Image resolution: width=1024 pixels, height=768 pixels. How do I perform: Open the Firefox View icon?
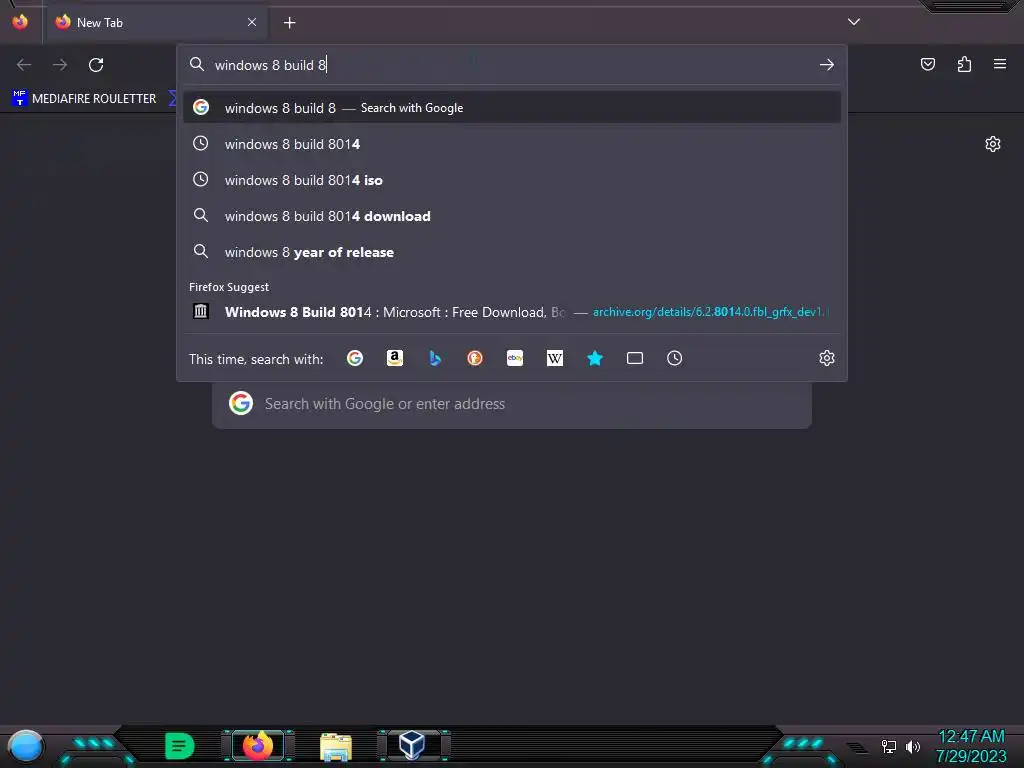(x=20, y=22)
